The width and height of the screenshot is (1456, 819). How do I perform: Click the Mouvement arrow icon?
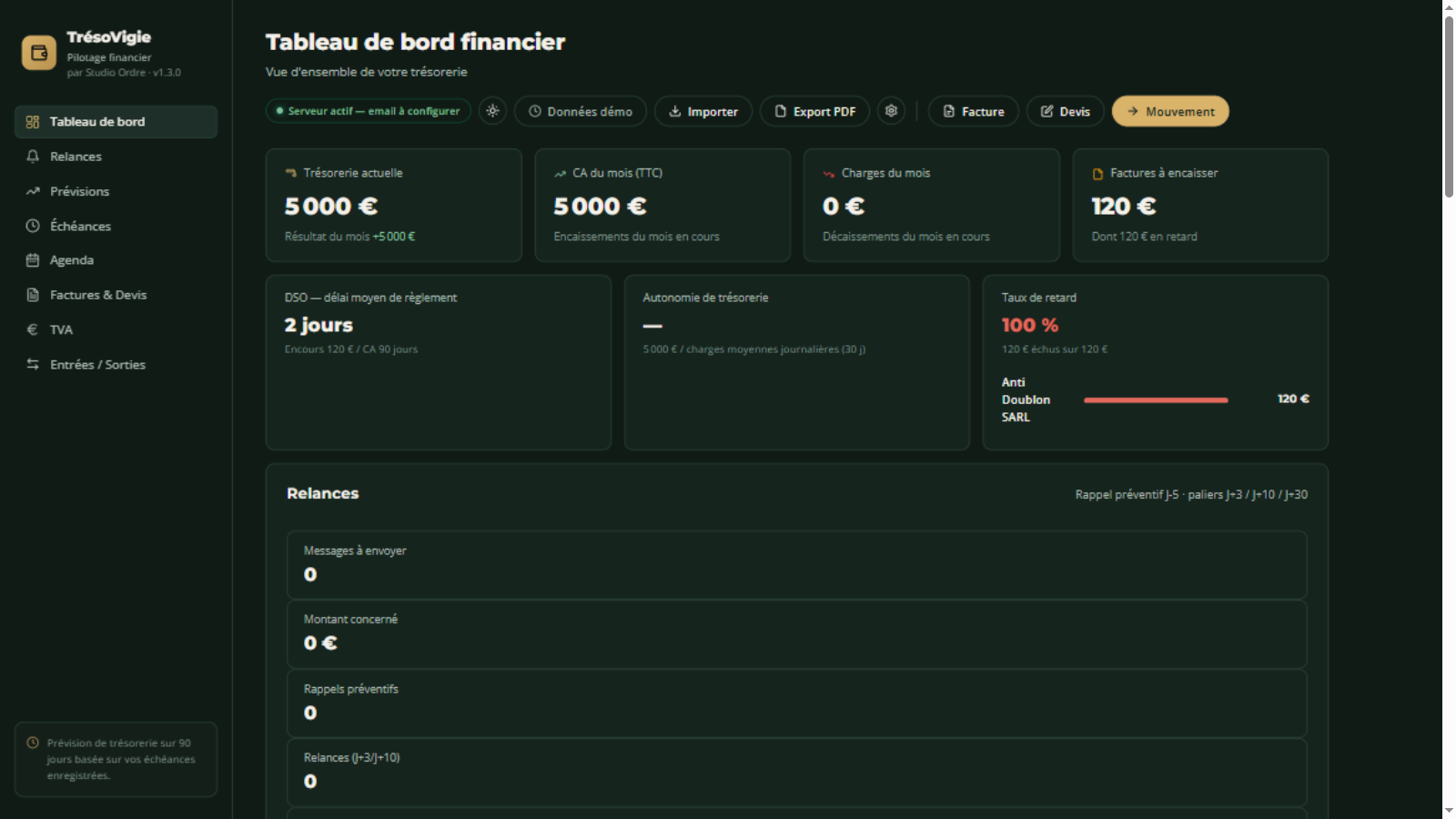(x=1133, y=111)
